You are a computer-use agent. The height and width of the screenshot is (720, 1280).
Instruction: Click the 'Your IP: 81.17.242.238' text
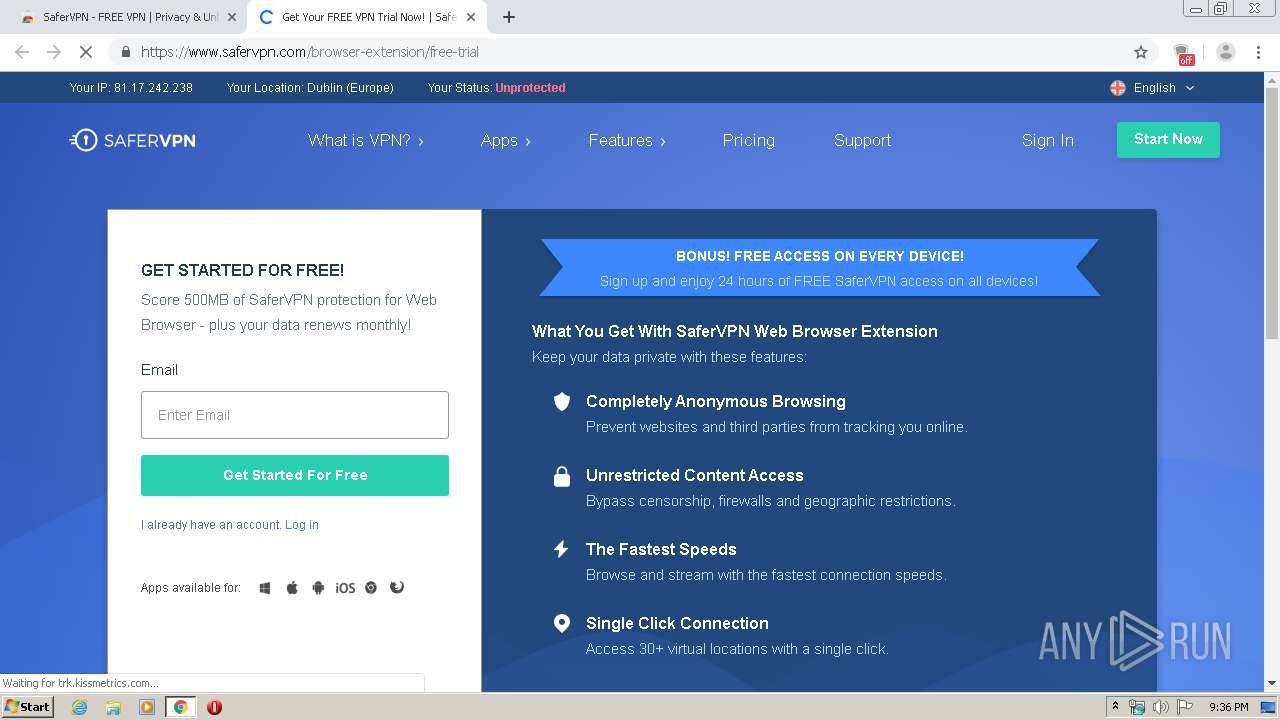click(131, 88)
